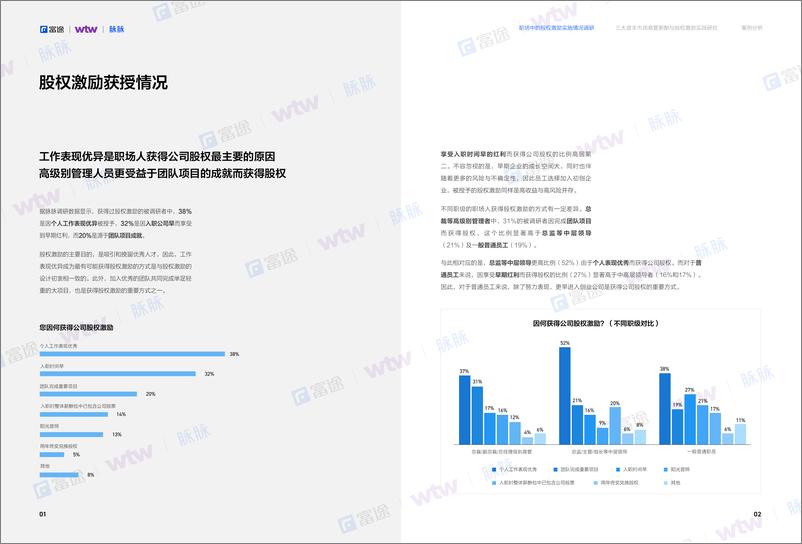
Task: Click the 富途 logo in the page header
Action: (x=52, y=29)
